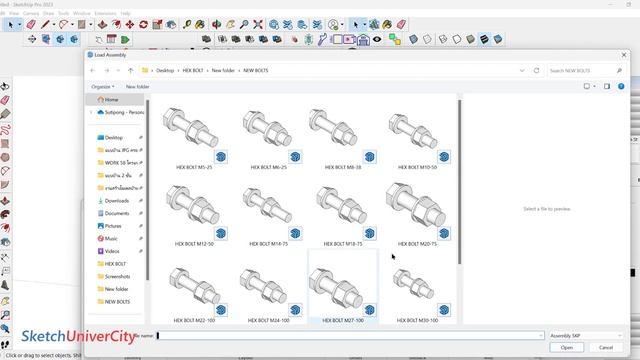Open the Draw menu

coord(49,13)
